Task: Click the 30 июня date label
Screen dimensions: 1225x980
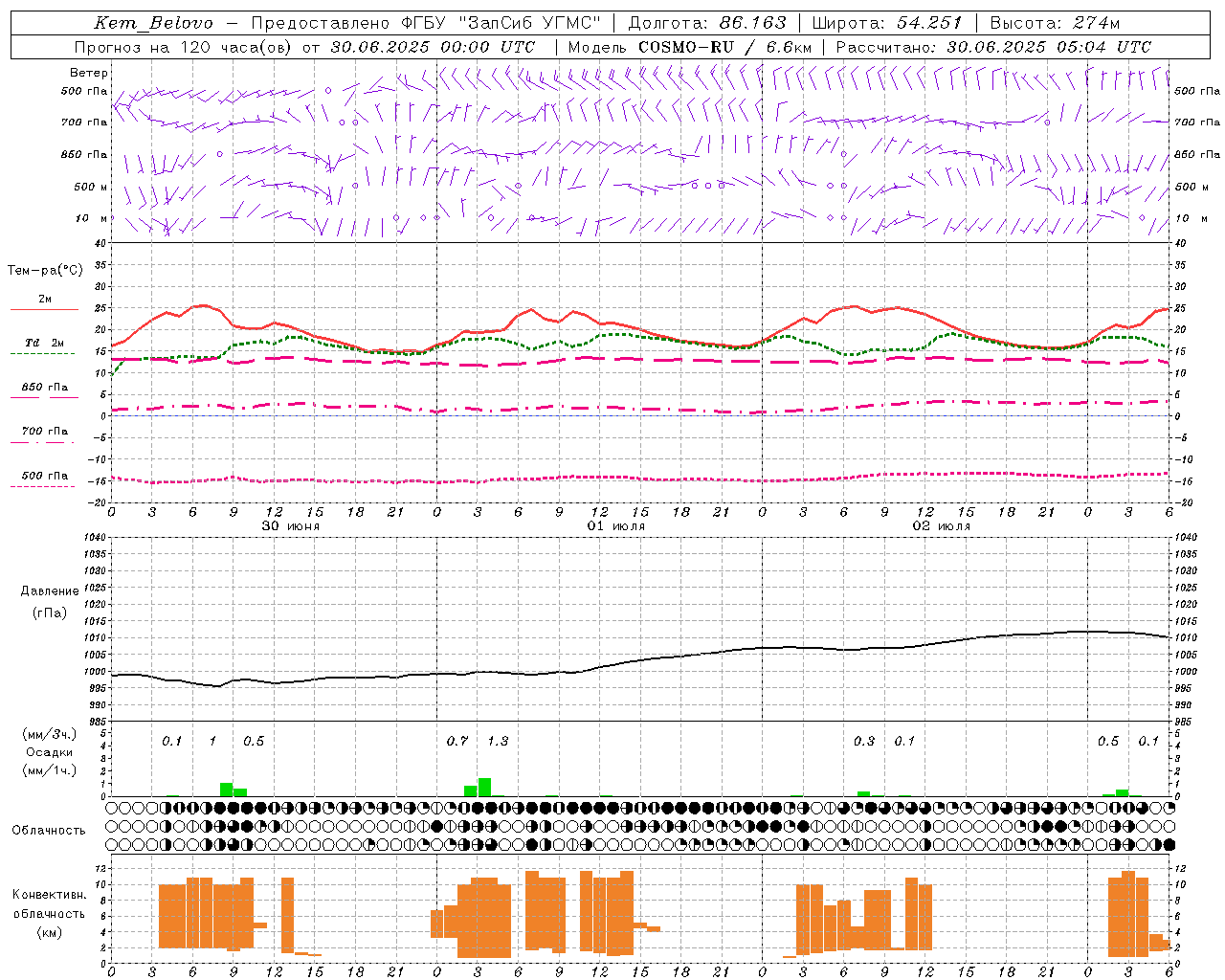Action: click(291, 526)
